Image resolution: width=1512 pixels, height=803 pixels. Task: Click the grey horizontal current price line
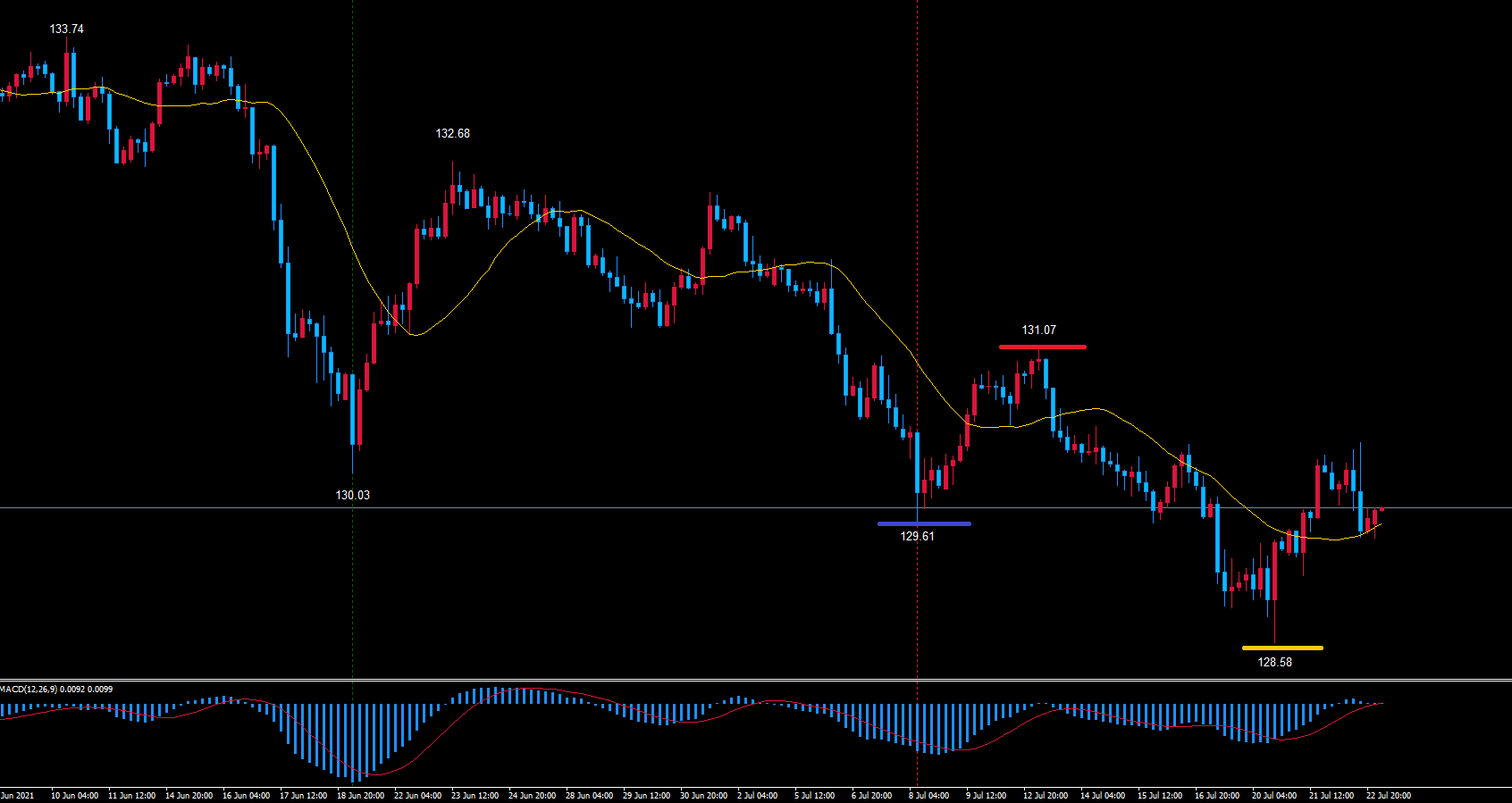[x=626, y=507]
